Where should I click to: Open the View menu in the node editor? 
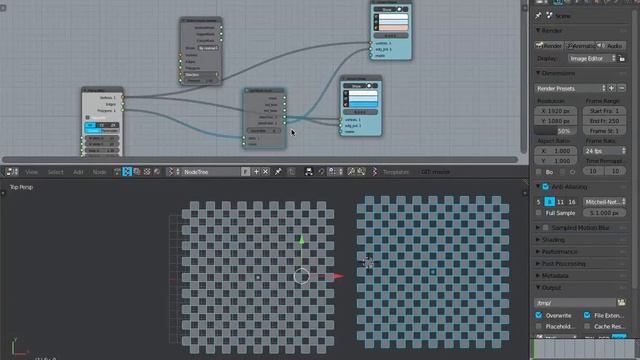pos(31,172)
